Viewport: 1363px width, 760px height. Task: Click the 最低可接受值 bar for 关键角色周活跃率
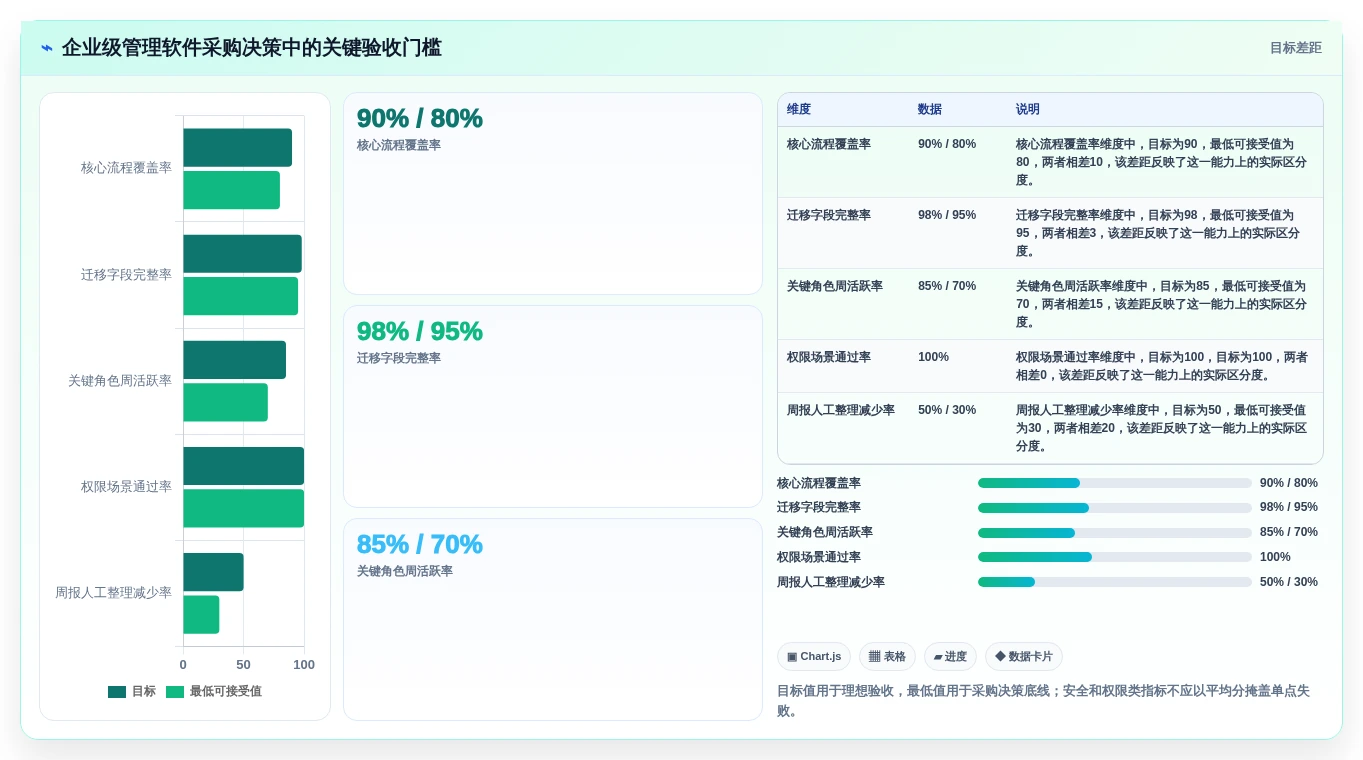225,402
